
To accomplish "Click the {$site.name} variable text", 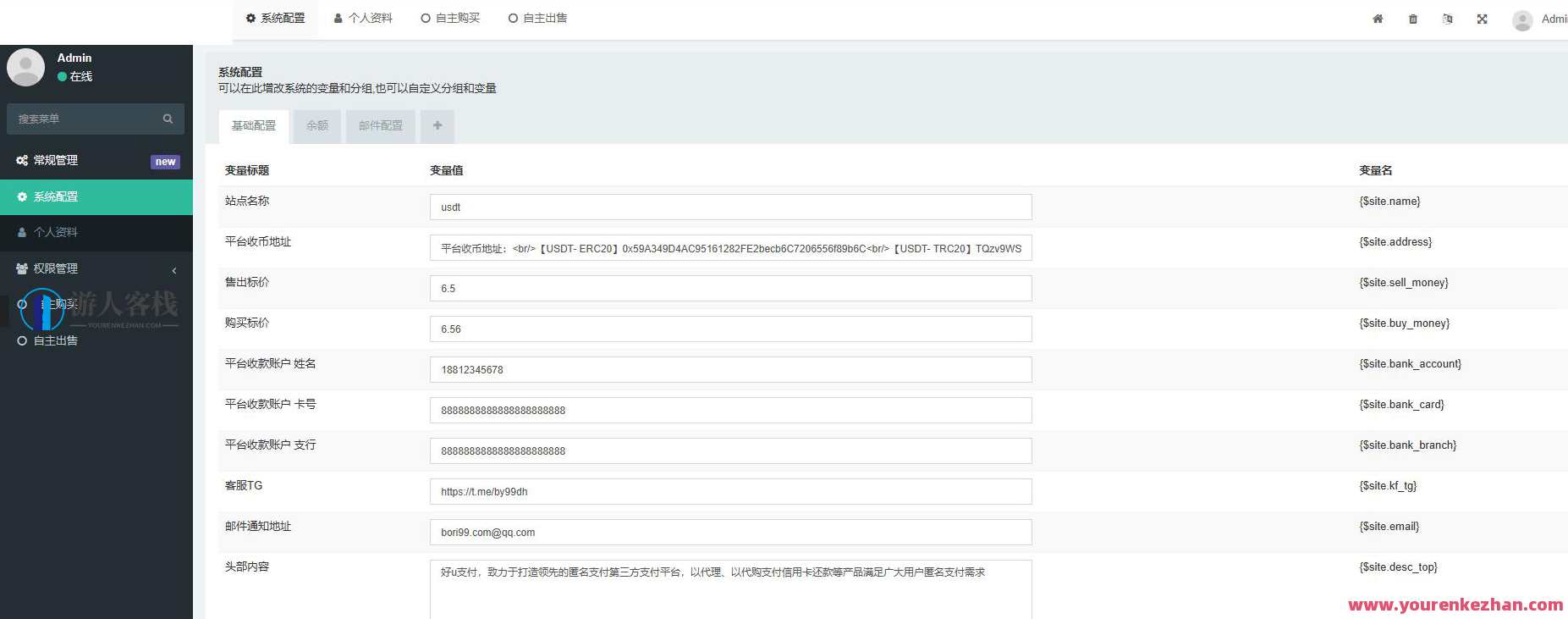I will pos(1389,202).
